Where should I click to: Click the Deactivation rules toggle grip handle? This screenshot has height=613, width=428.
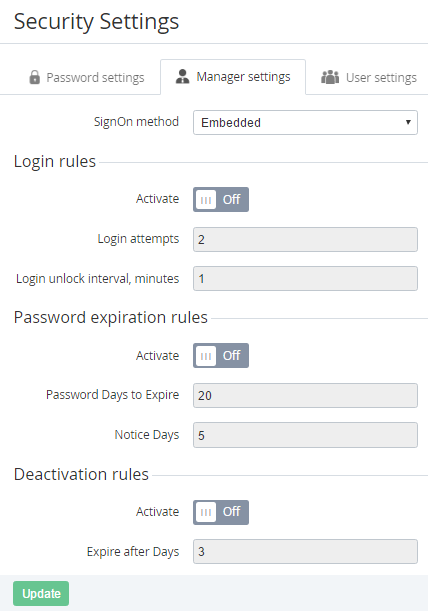[206, 512]
